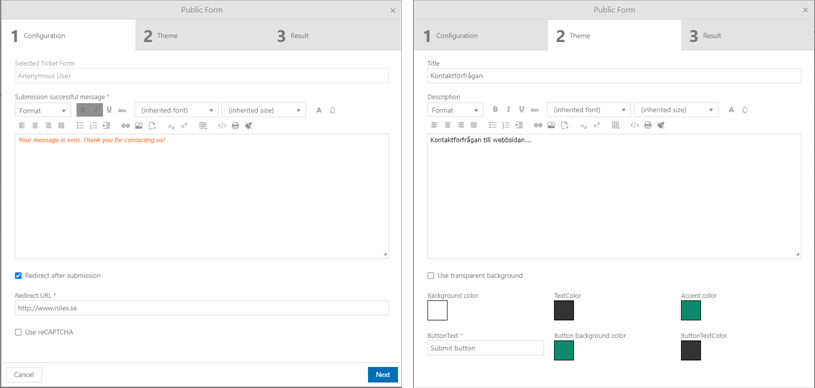Click Print icon in Configuration editor

(x=235, y=126)
